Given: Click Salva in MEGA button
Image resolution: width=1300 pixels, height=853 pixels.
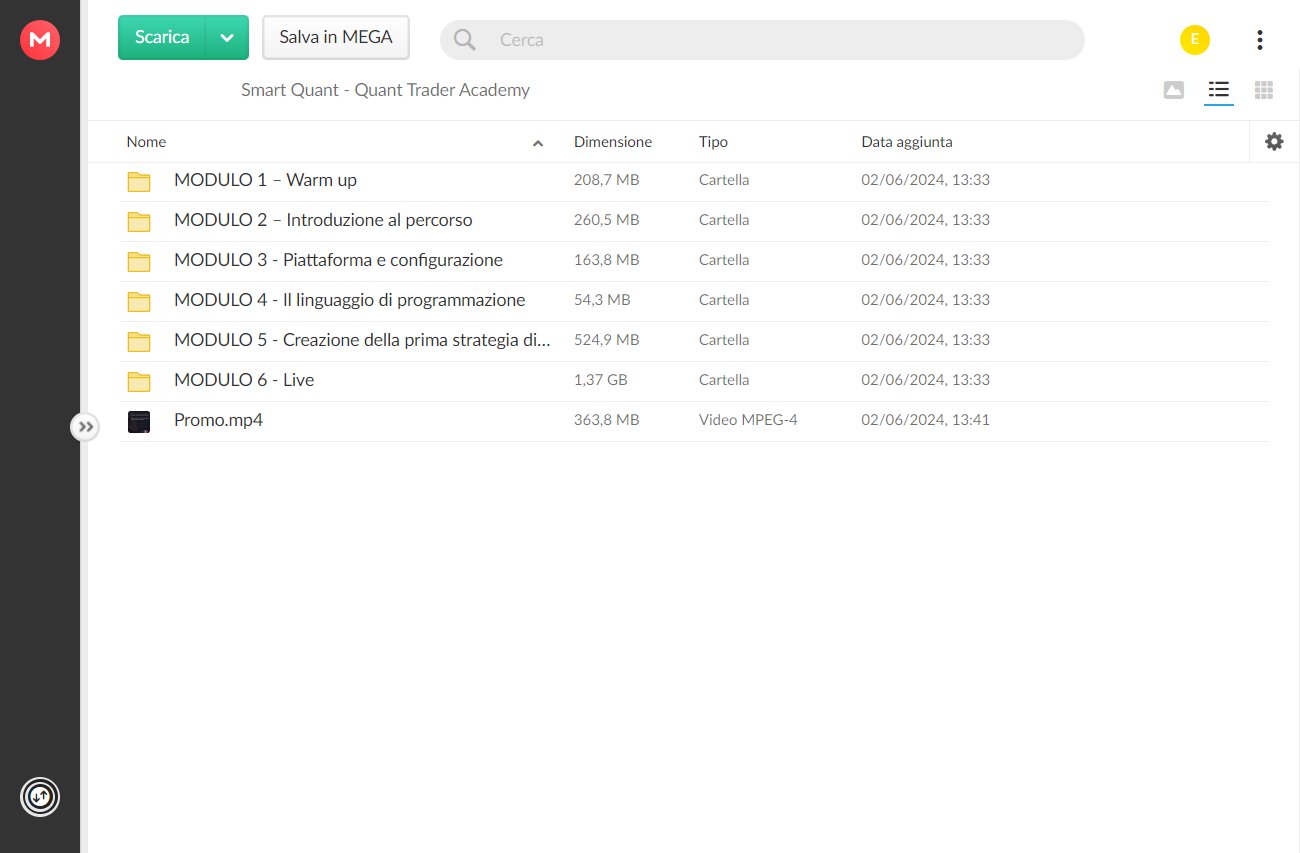Looking at the screenshot, I should pyautogui.click(x=336, y=37).
